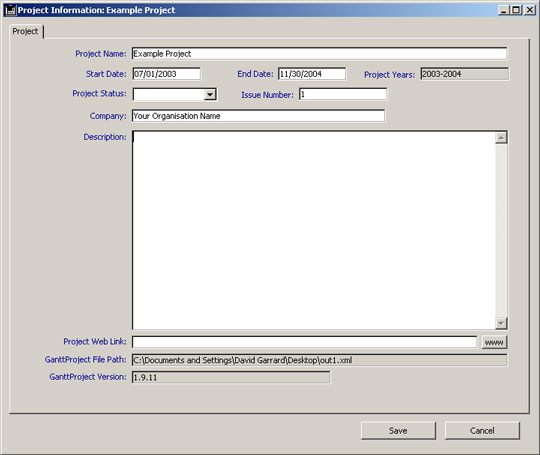Select the Project tab
Screen dimensions: 540x455
click(25, 31)
